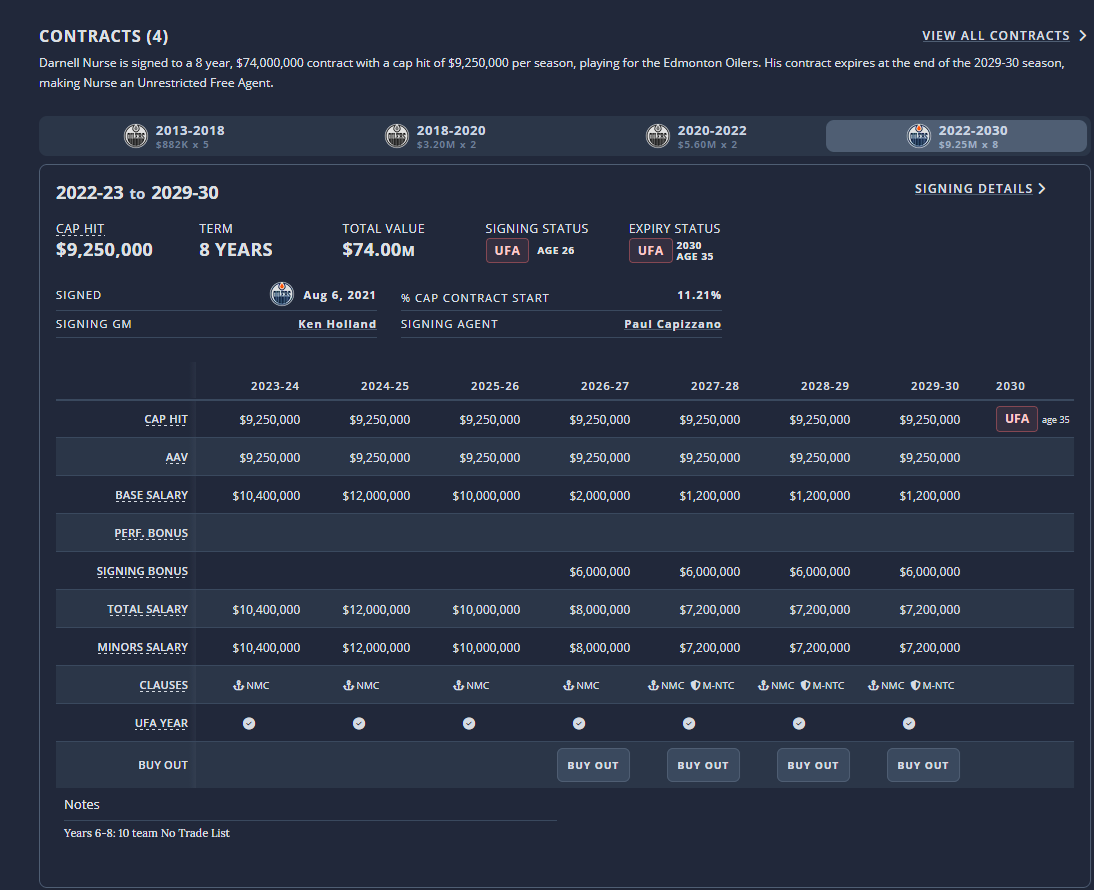Click the SIGNING BONUS row label

(x=142, y=571)
